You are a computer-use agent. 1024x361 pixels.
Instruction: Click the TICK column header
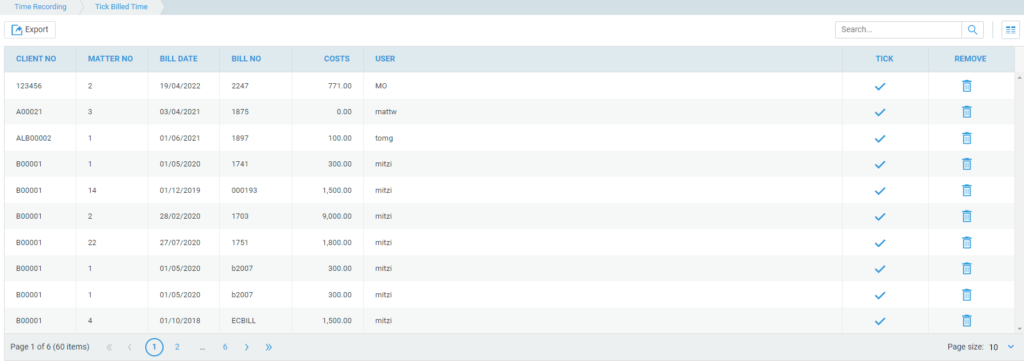884,59
